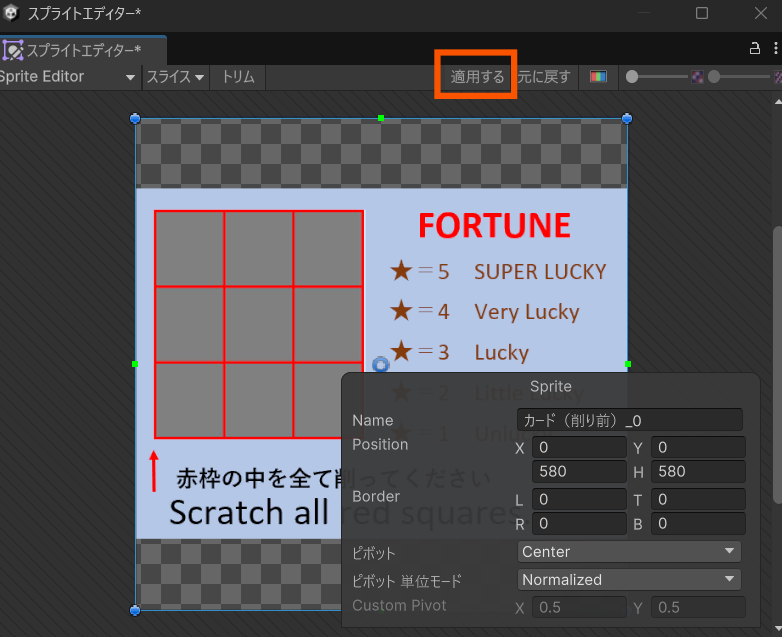The width and height of the screenshot is (782, 637).
Task: Open the Sprite Editor mode dropdown
Action: tap(68, 77)
